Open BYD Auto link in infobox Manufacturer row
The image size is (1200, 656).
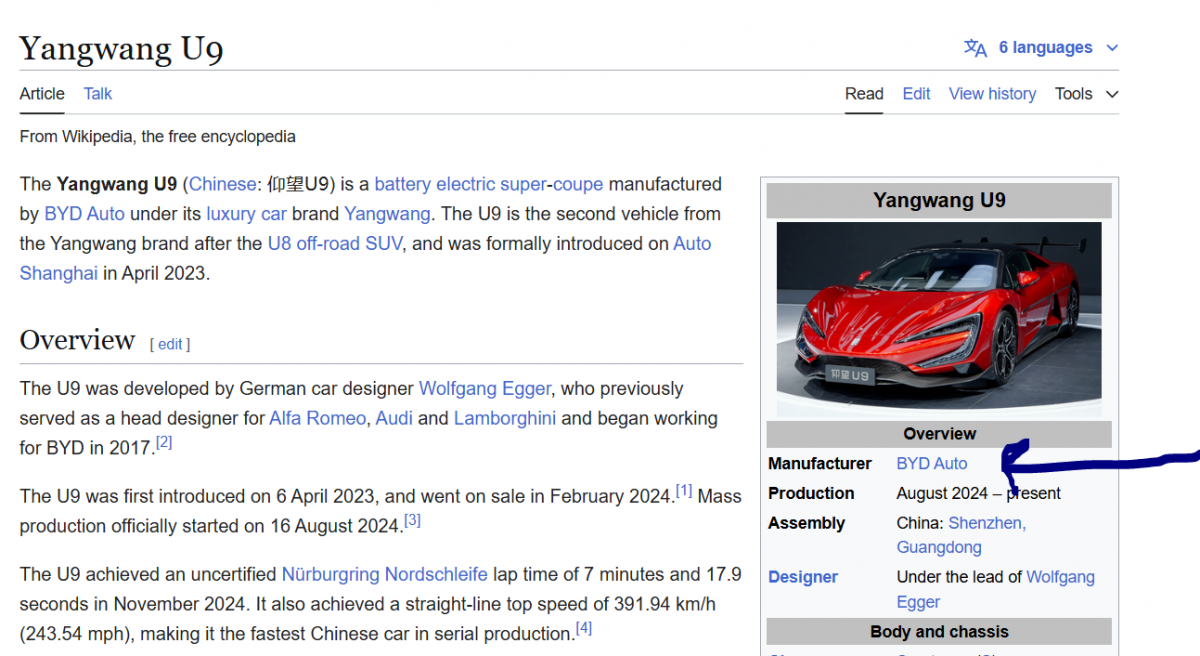click(x=932, y=464)
